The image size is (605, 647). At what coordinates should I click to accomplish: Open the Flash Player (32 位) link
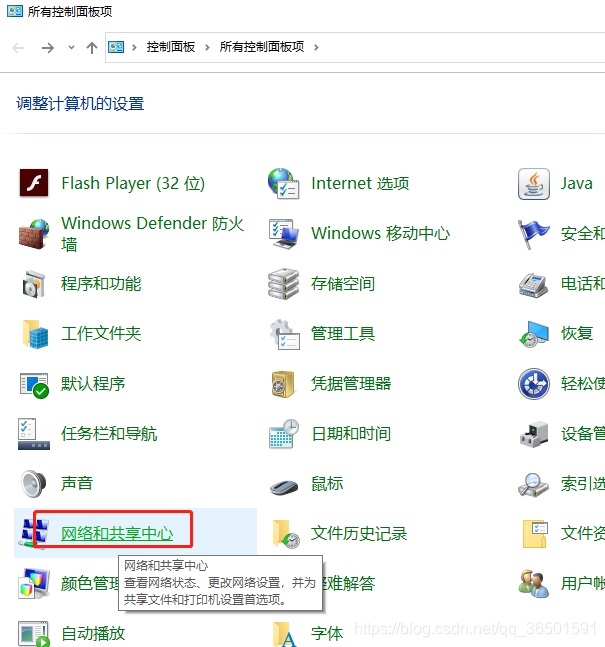[x=133, y=184]
